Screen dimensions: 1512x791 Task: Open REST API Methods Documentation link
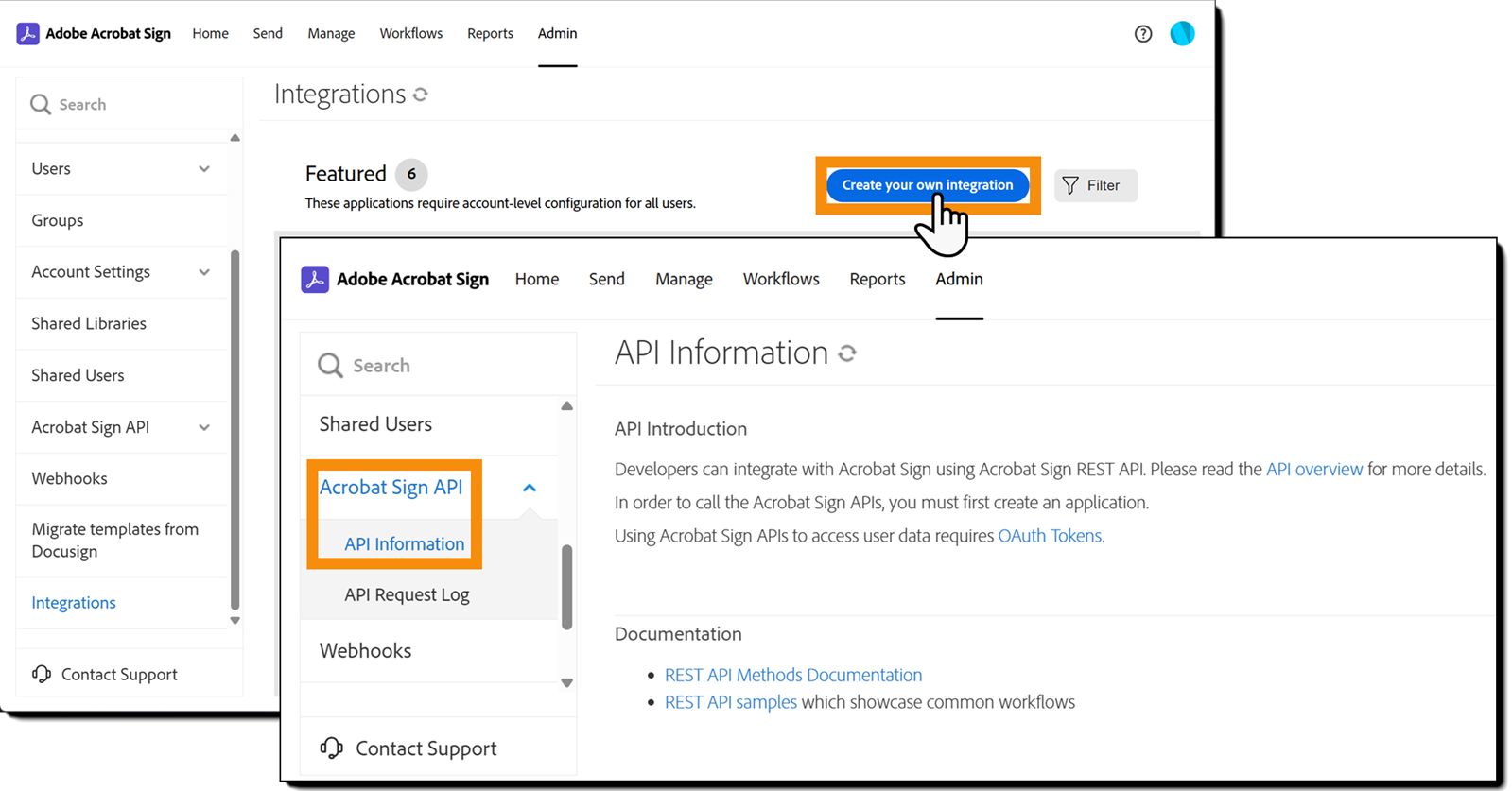(x=792, y=676)
